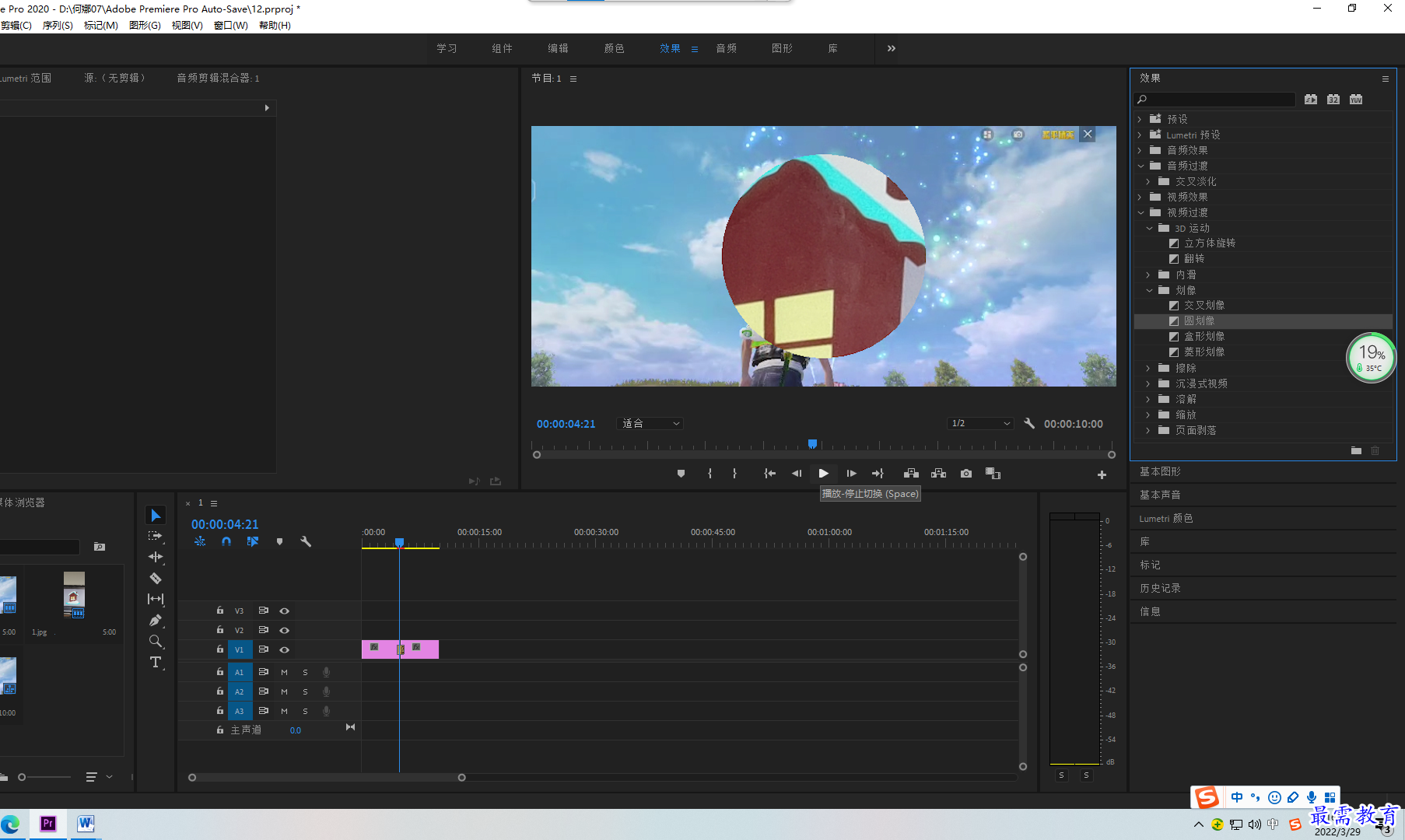The height and width of the screenshot is (840, 1405).
Task: Show more workspaces double-arrow
Action: (x=892, y=48)
